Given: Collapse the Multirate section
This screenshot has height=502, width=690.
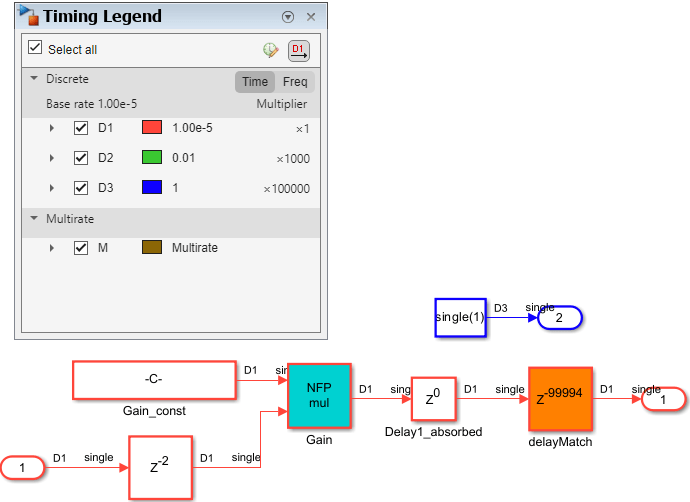Looking at the screenshot, I should coord(34,217).
